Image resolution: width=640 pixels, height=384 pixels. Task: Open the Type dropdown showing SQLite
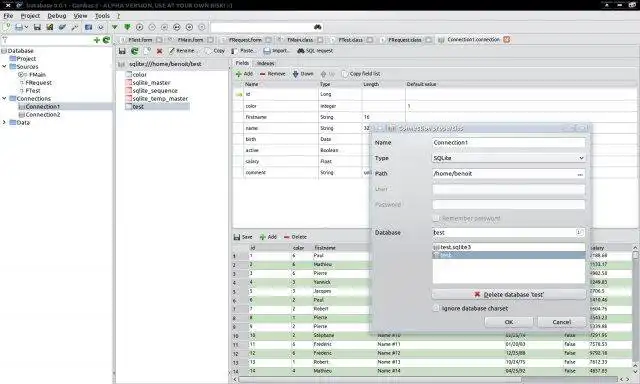(509, 158)
